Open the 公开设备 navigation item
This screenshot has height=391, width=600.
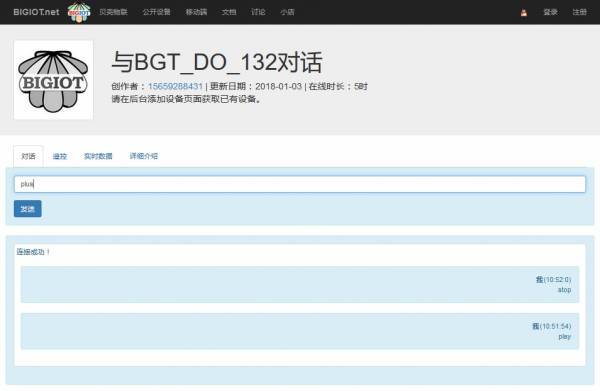157,12
